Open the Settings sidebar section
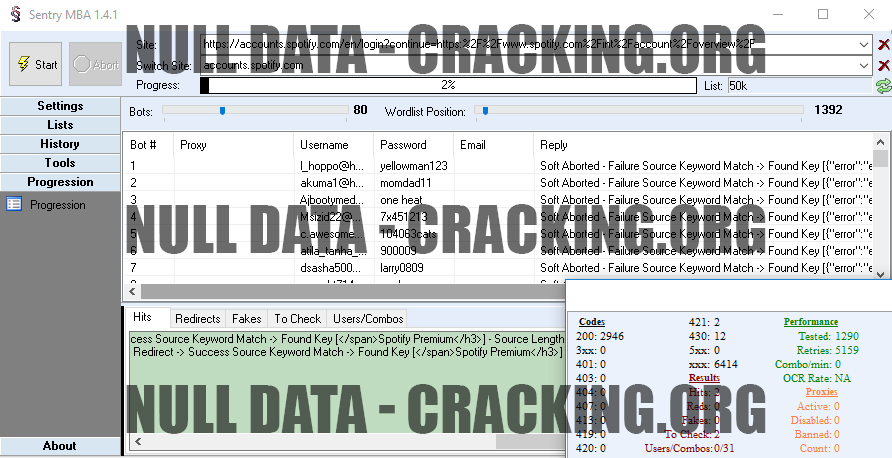 click(x=60, y=106)
